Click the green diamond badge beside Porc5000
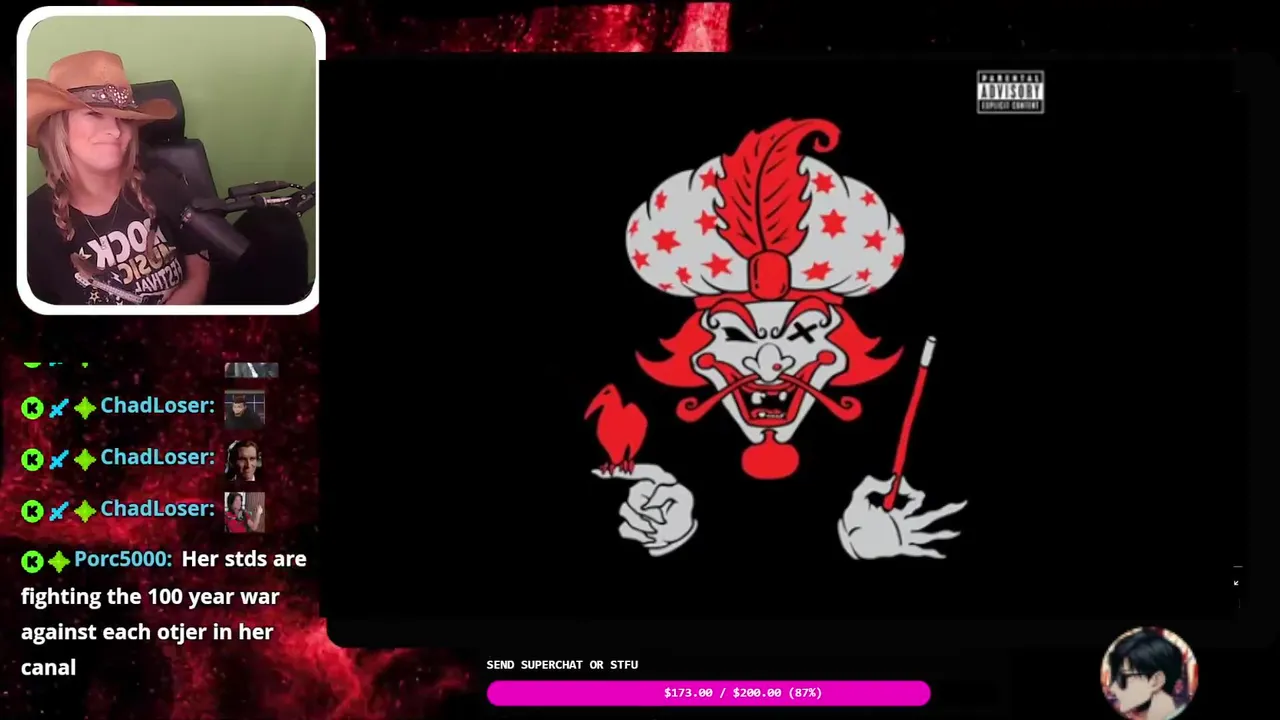The image size is (1280, 720). 59,562
